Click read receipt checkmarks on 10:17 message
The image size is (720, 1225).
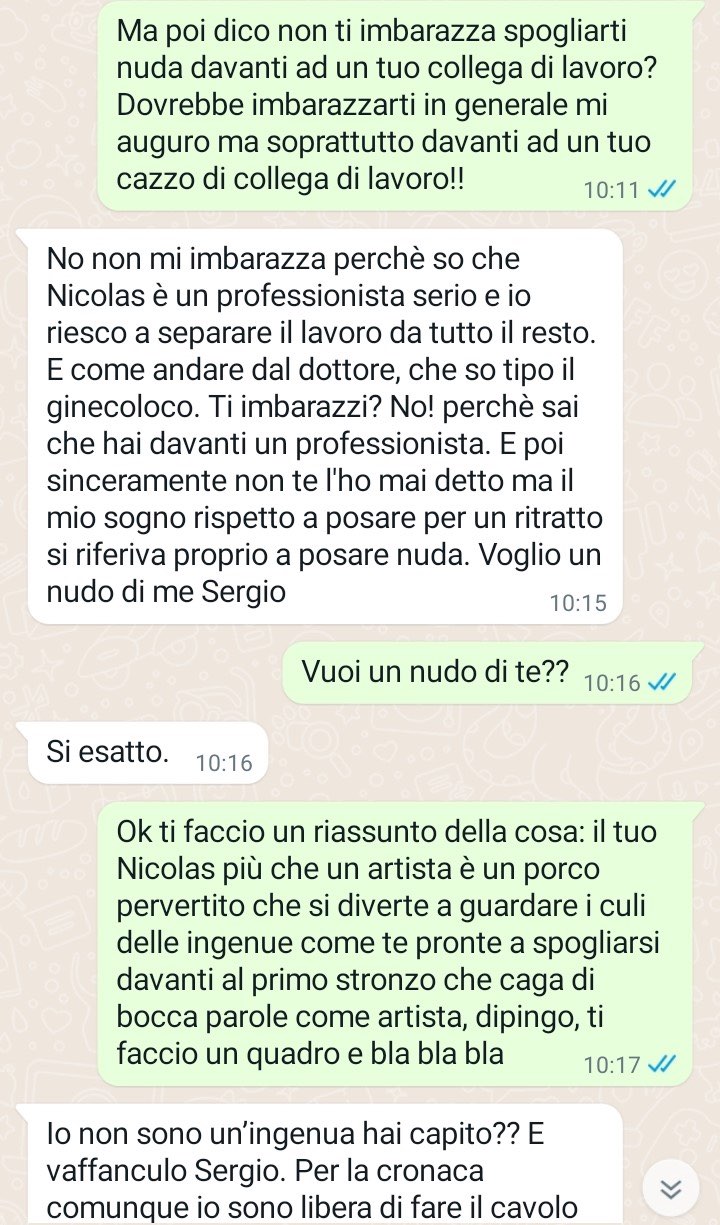pyautogui.click(x=662, y=1065)
